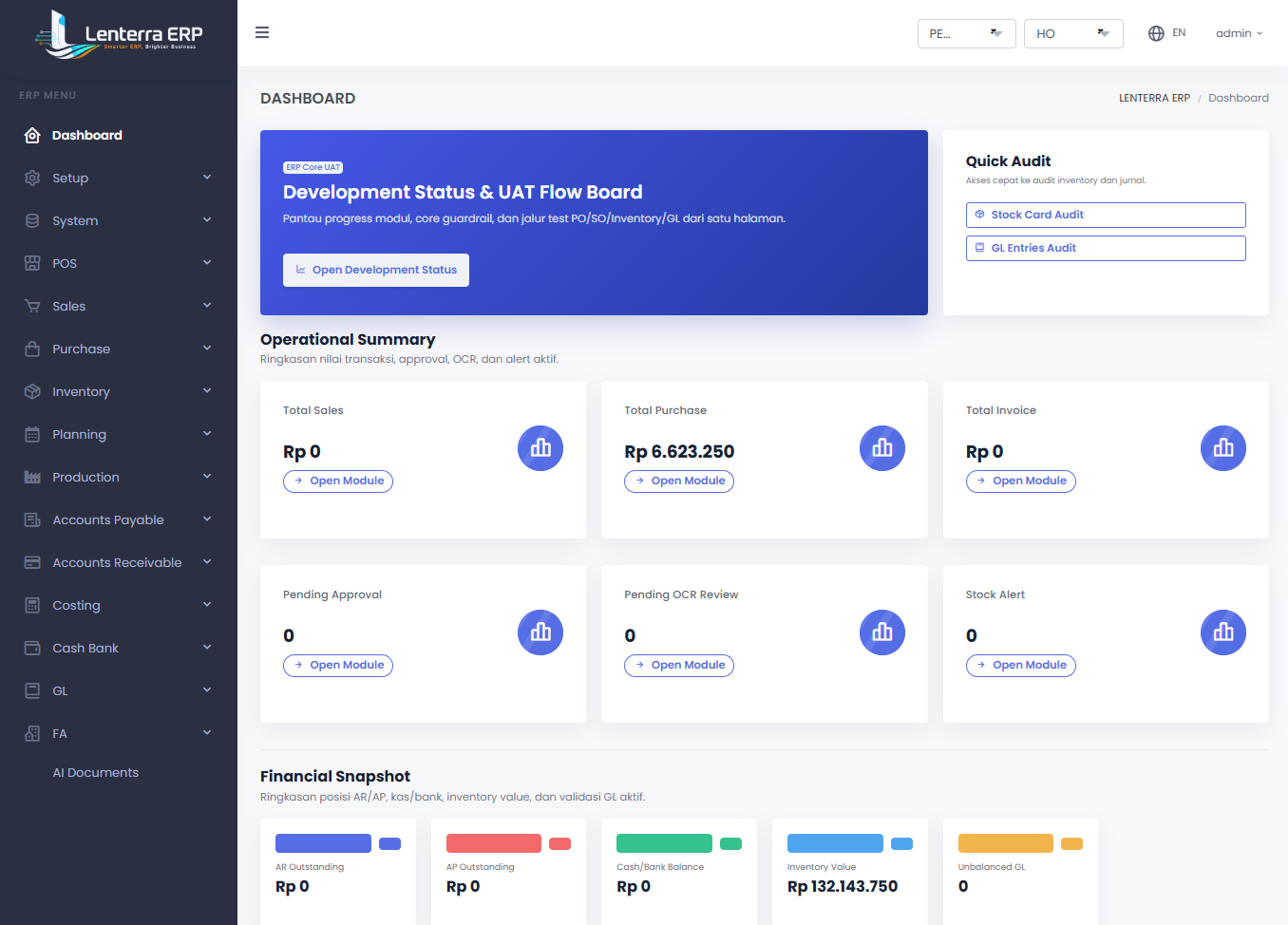Open the Stock Card Audit button
The width and height of the screenshot is (1288, 925).
(1106, 215)
